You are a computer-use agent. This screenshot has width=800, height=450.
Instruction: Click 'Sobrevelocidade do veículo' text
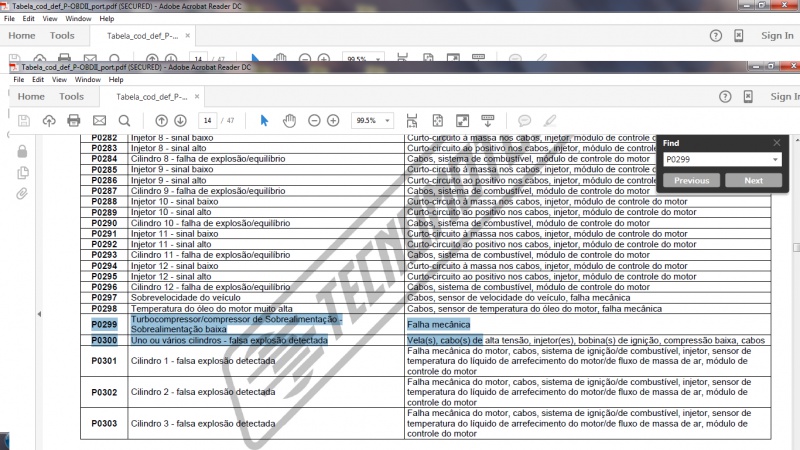(186, 297)
